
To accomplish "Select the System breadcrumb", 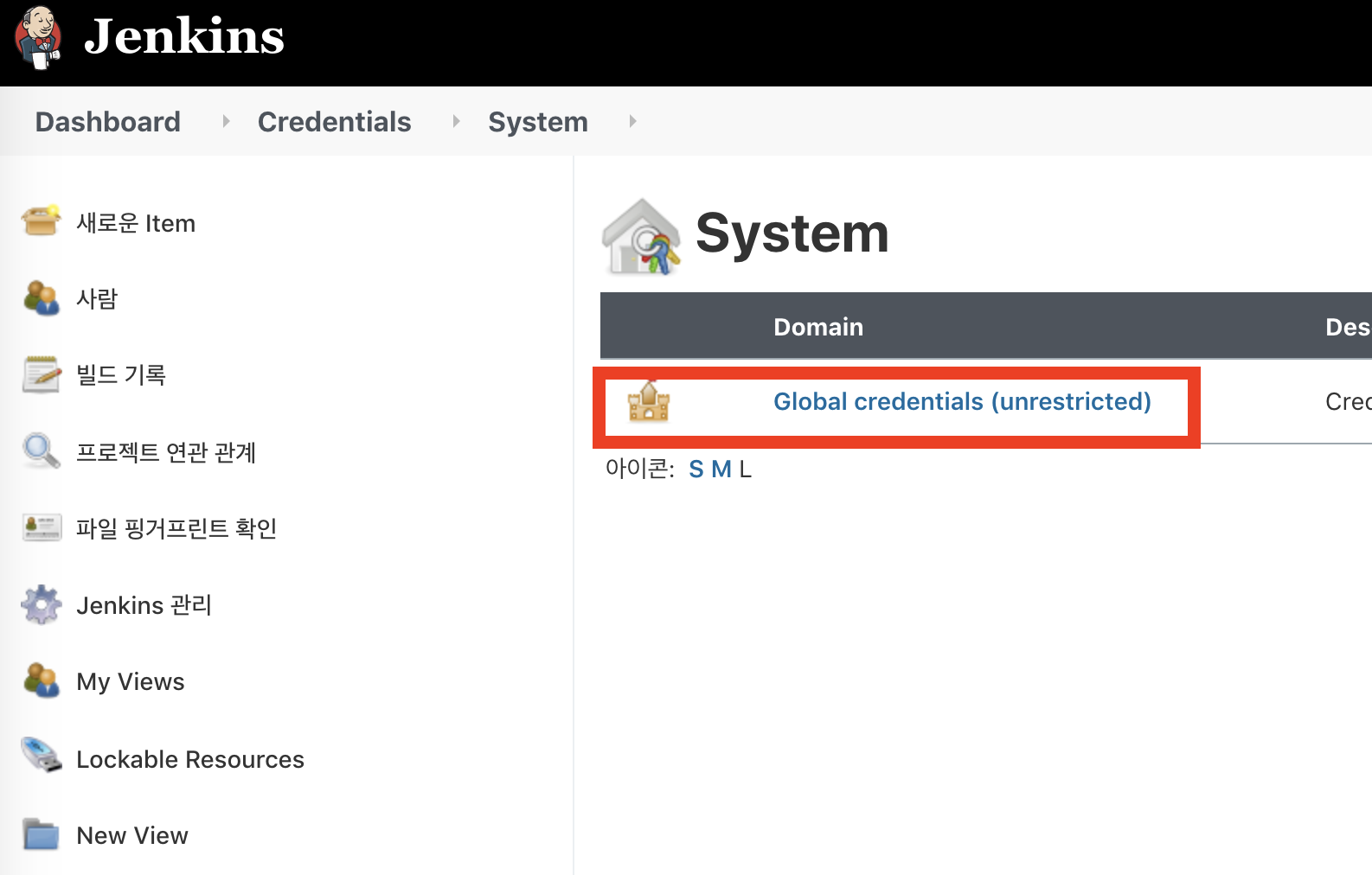I will 538,122.
